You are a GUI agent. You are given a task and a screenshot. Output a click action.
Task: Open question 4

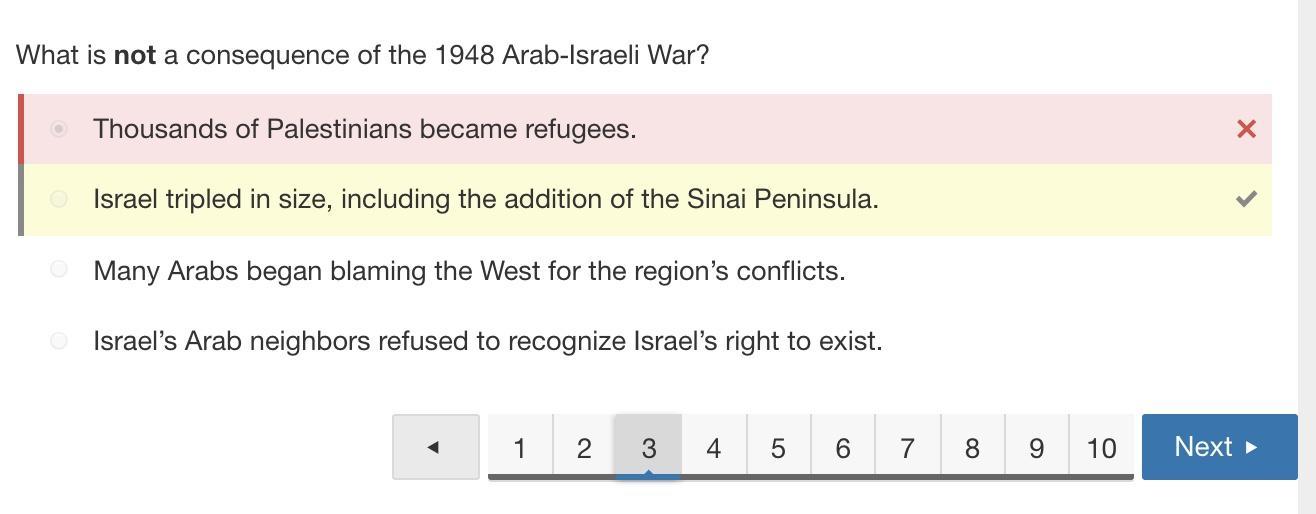coord(713,447)
